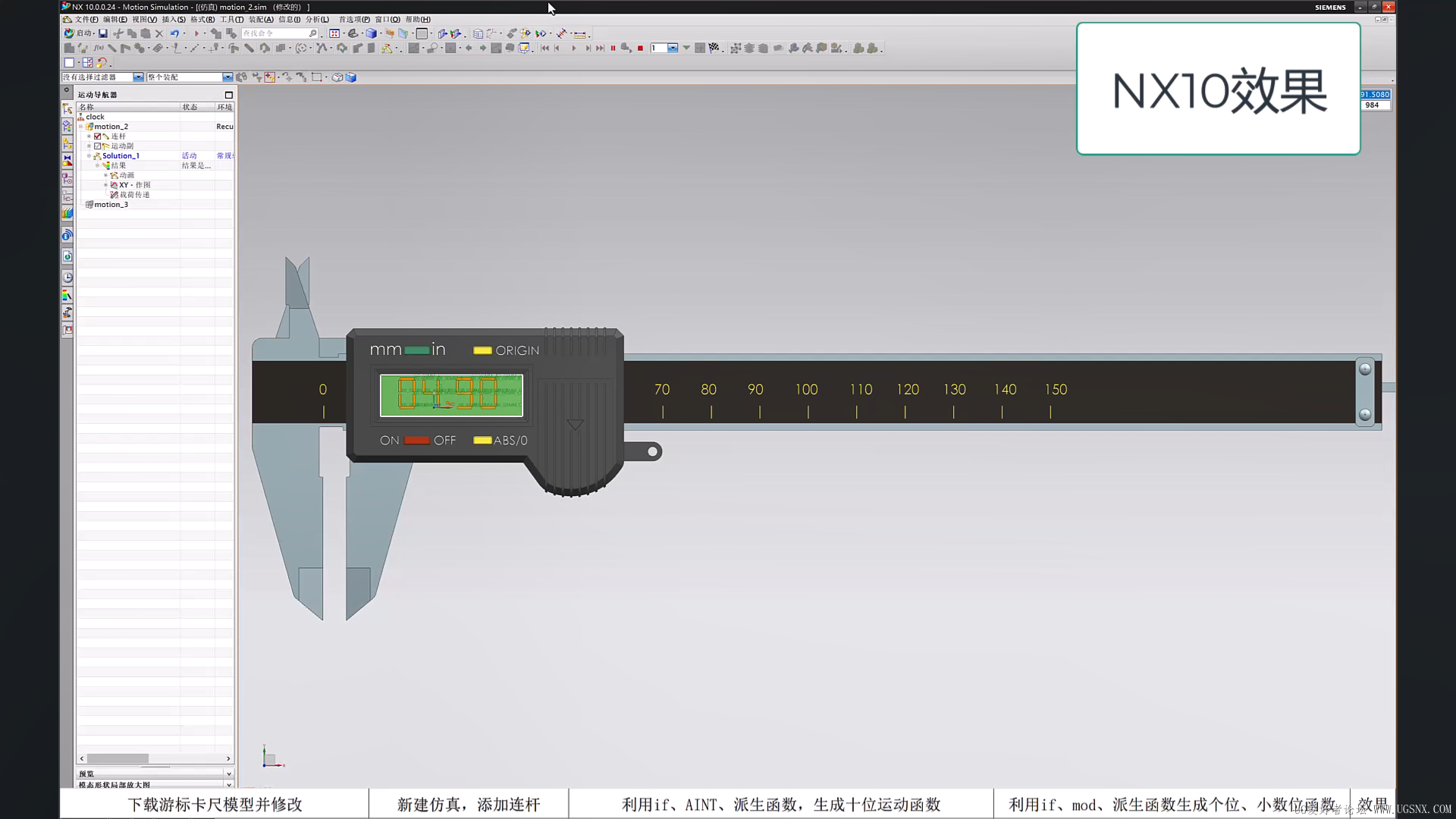This screenshot has height=819, width=1456.
Task: Click the navigator scroll right arrow
Action: point(228,758)
